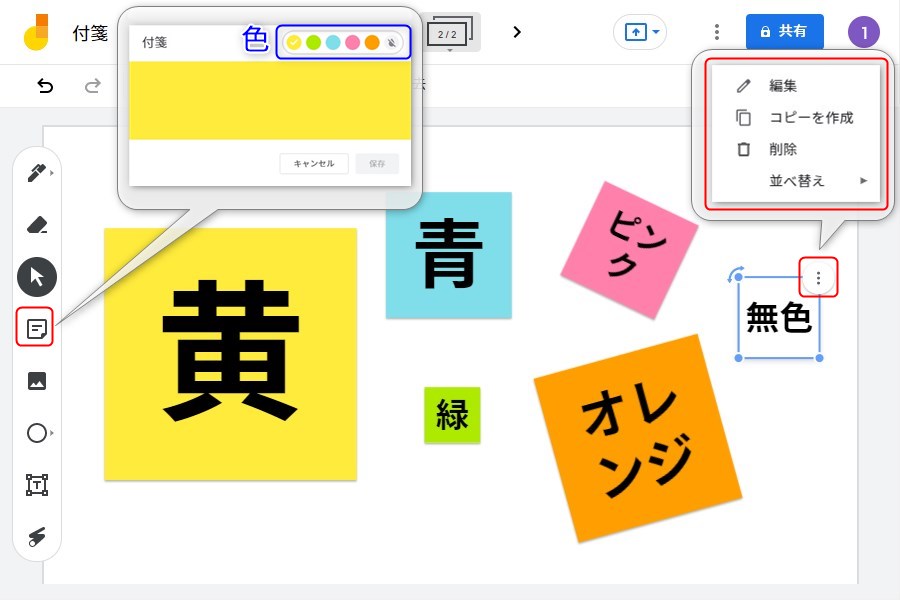Click the rotate handle of 無色 note
The image size is (900, 600).
click(735, 274)
